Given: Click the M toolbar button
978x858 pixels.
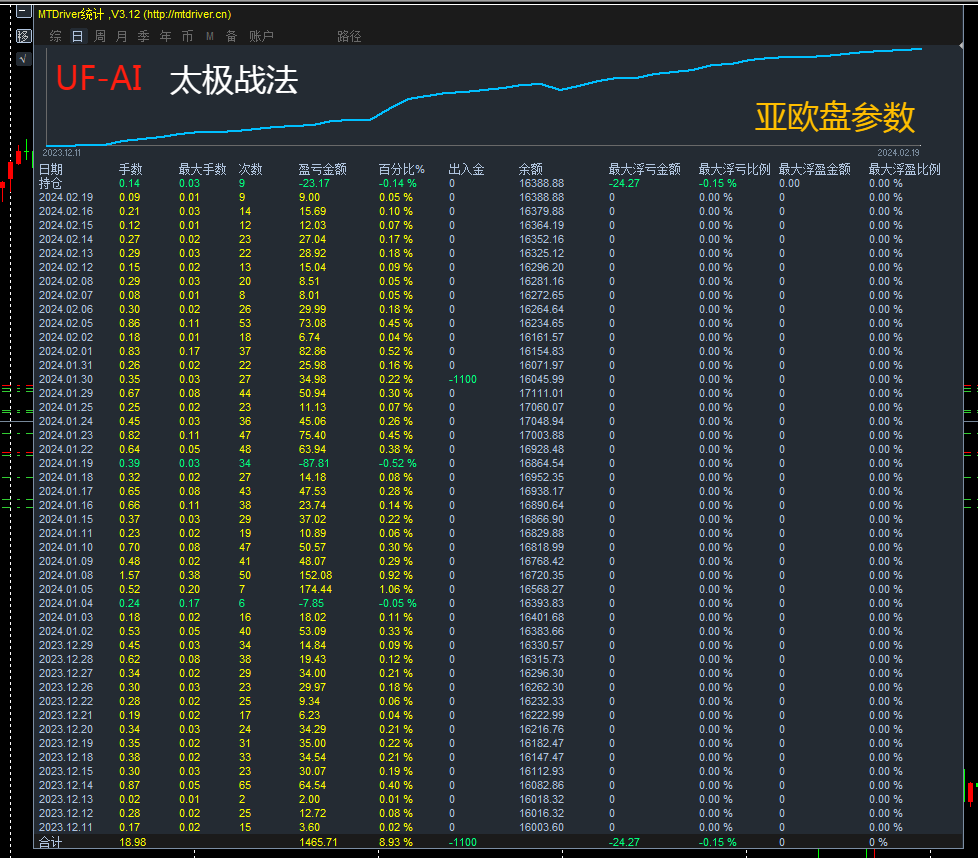Looking at the screenshot, I should point(208,35).
